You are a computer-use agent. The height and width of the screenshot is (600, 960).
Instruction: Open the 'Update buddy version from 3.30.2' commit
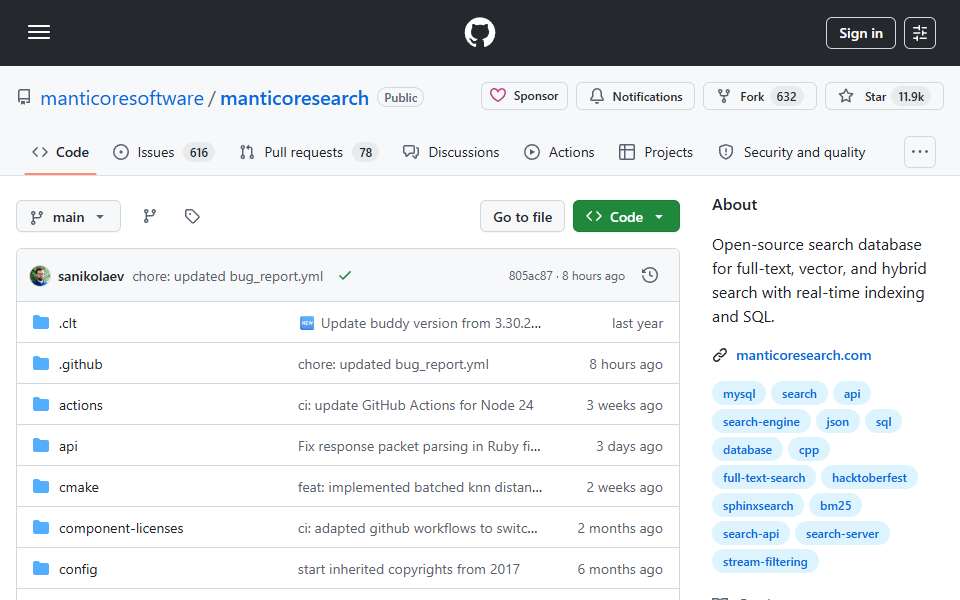point(431,323)
